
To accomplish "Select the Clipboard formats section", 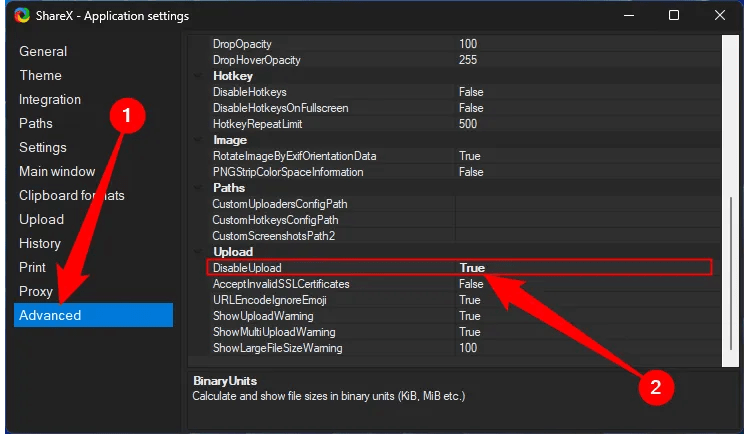I will 72,195.
